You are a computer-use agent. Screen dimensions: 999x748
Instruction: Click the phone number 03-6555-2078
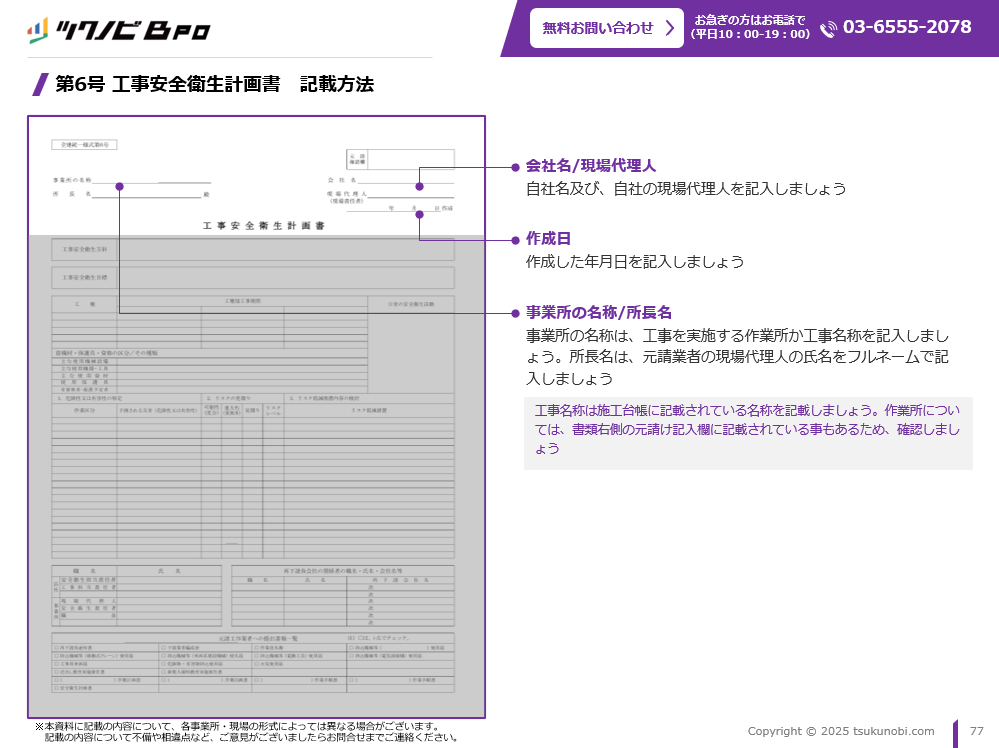click(x=907, y=27)
